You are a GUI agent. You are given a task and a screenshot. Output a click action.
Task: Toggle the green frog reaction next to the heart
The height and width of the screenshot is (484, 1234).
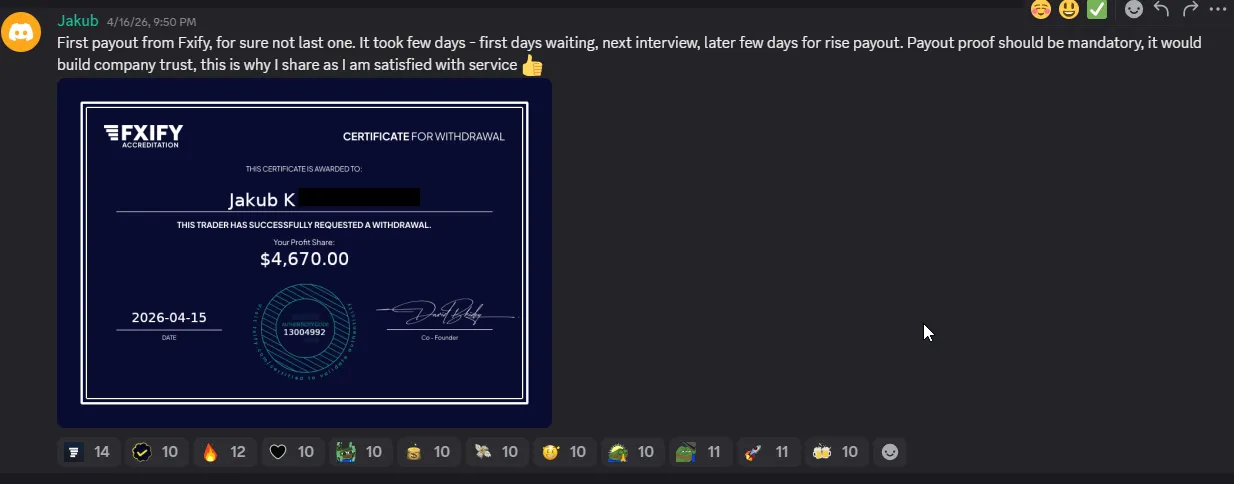click(360, 452)
